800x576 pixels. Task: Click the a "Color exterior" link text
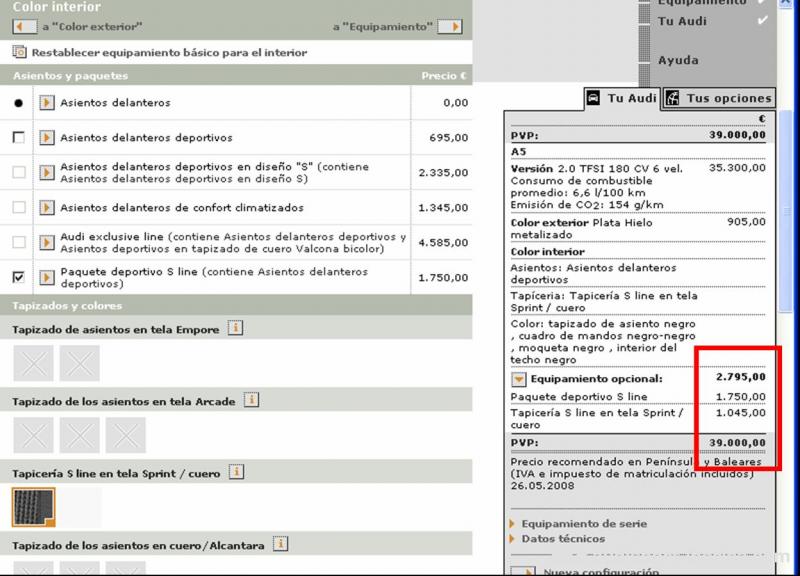pos(92,27)
